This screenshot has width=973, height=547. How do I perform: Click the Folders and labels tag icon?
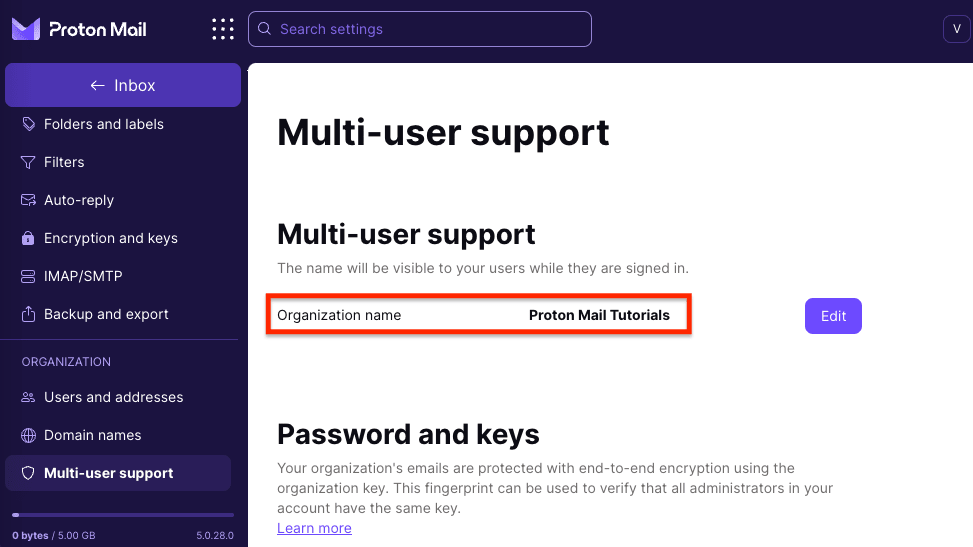pos(28,124)
